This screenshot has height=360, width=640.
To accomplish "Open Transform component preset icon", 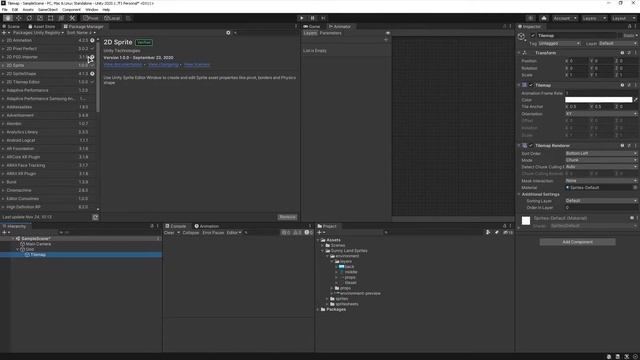I will (629, 53).
